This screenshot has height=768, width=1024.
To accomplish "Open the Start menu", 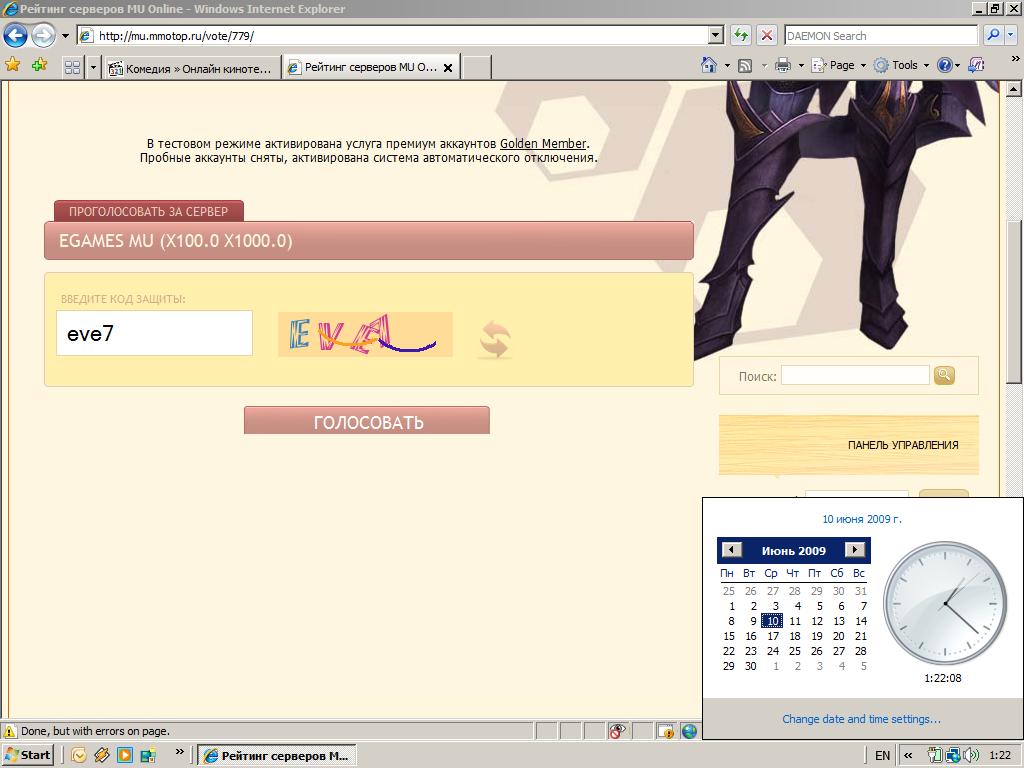I will coord(27,755).
